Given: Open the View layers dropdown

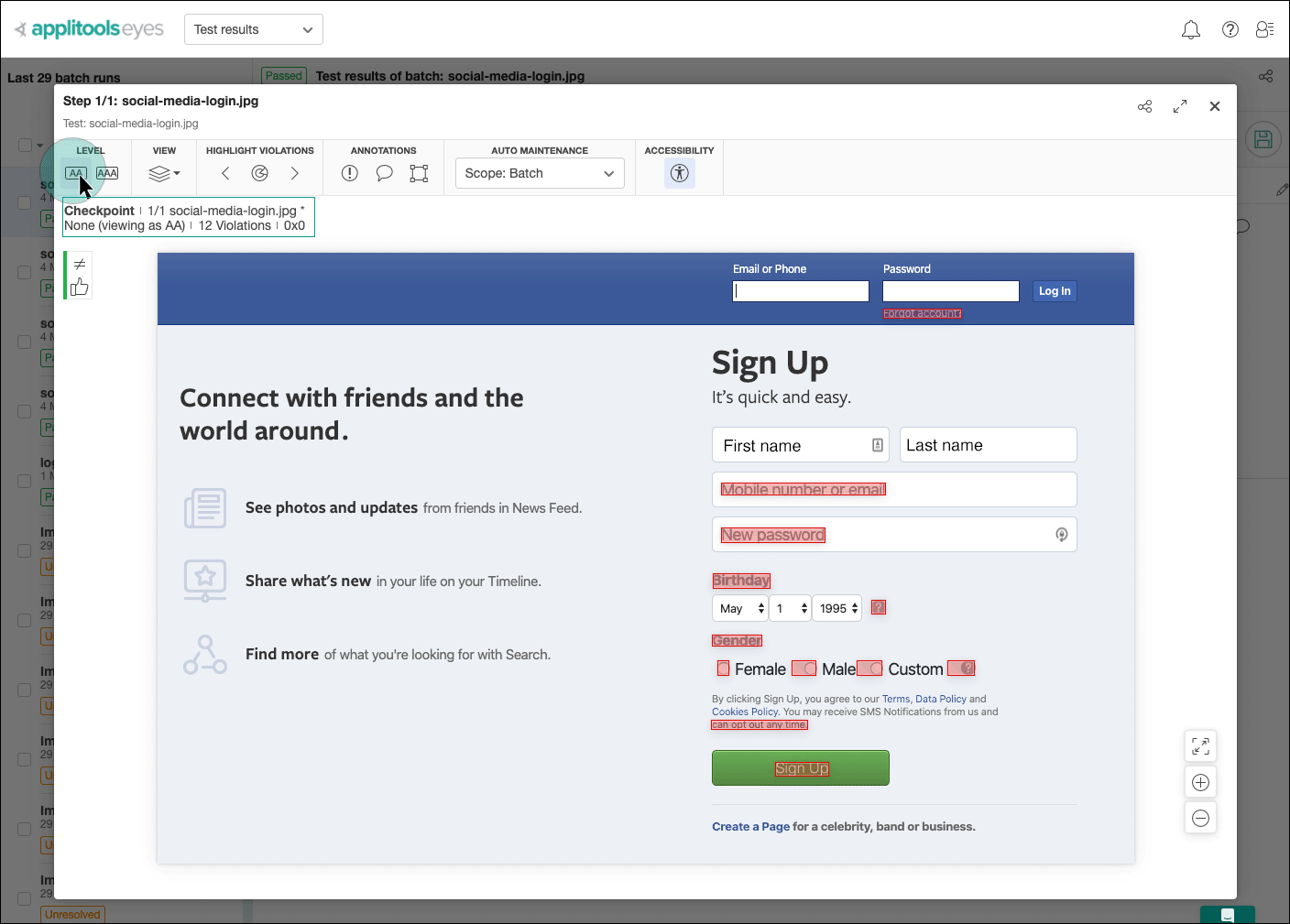Looking at the screenshot, I should 164,173.
